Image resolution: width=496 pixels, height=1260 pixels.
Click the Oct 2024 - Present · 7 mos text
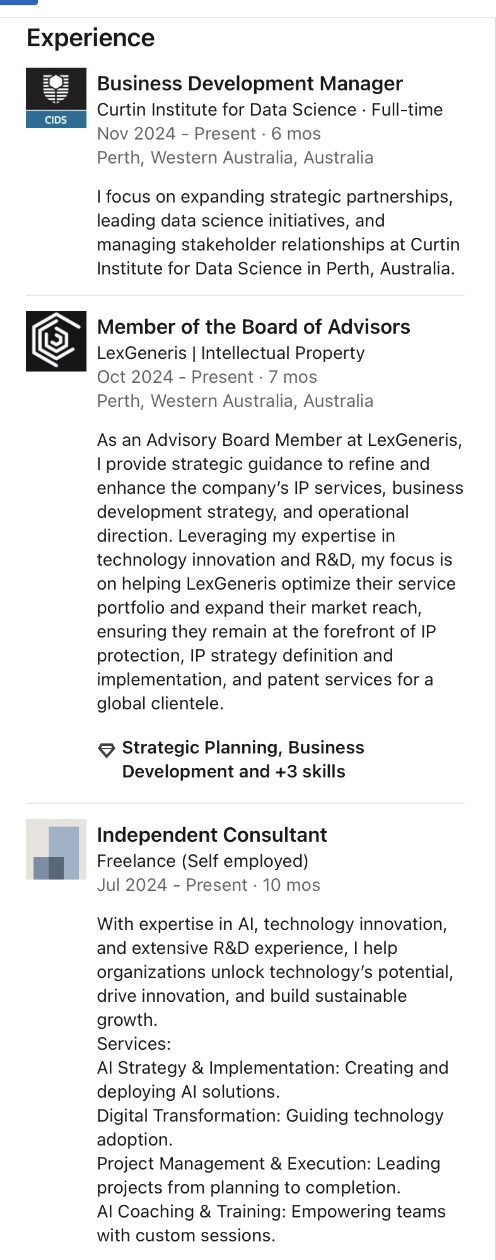(207, 377)
